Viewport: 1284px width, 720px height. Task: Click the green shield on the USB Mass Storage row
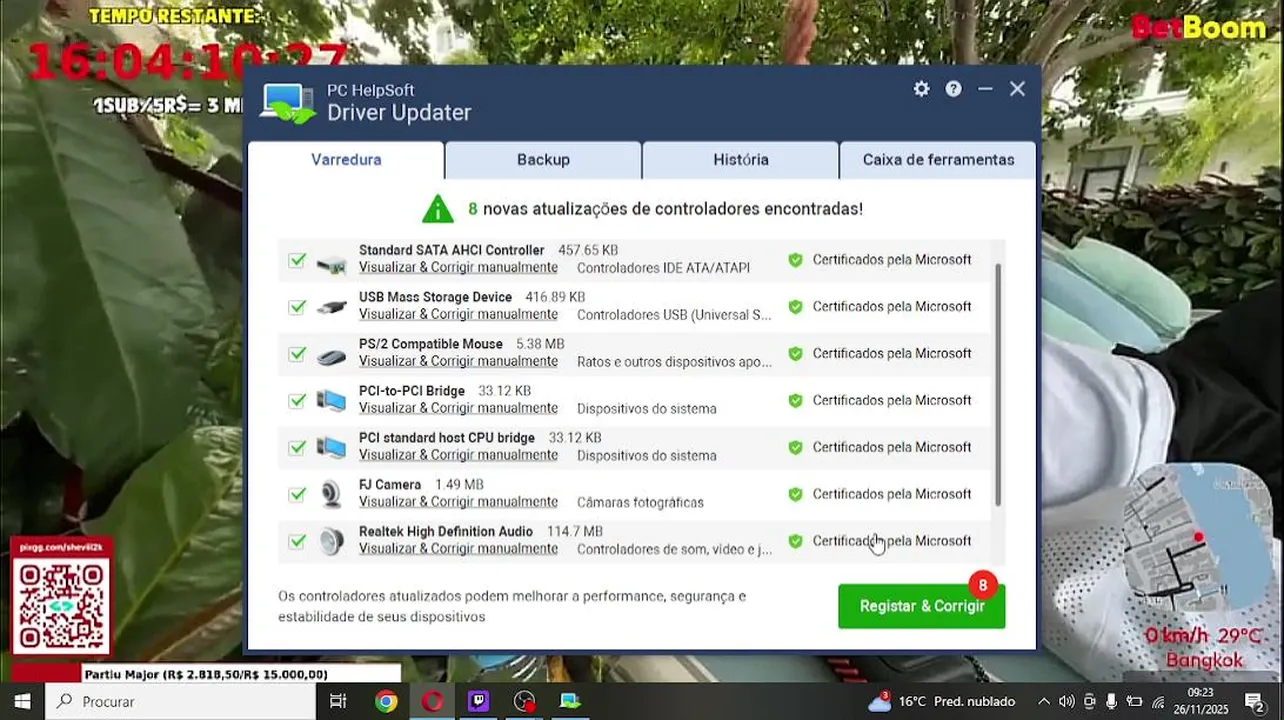tap(795, 307)
